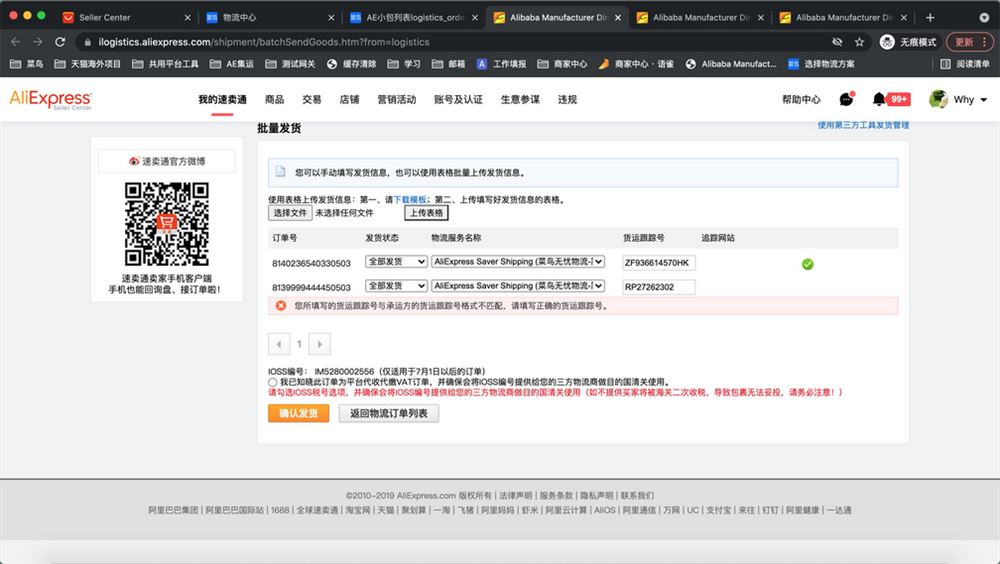Click the AliExpress Seller Center logo

point(50,100)
